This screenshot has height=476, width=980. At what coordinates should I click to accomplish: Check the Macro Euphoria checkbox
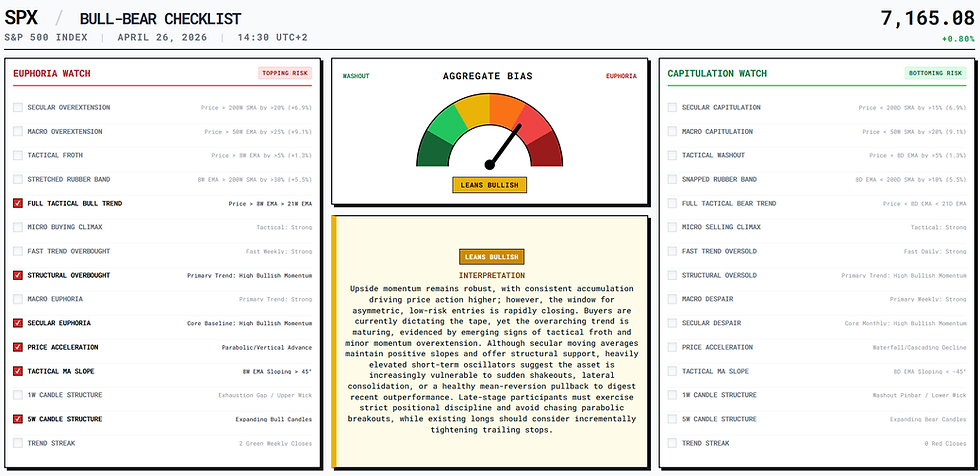pos(18,299)
